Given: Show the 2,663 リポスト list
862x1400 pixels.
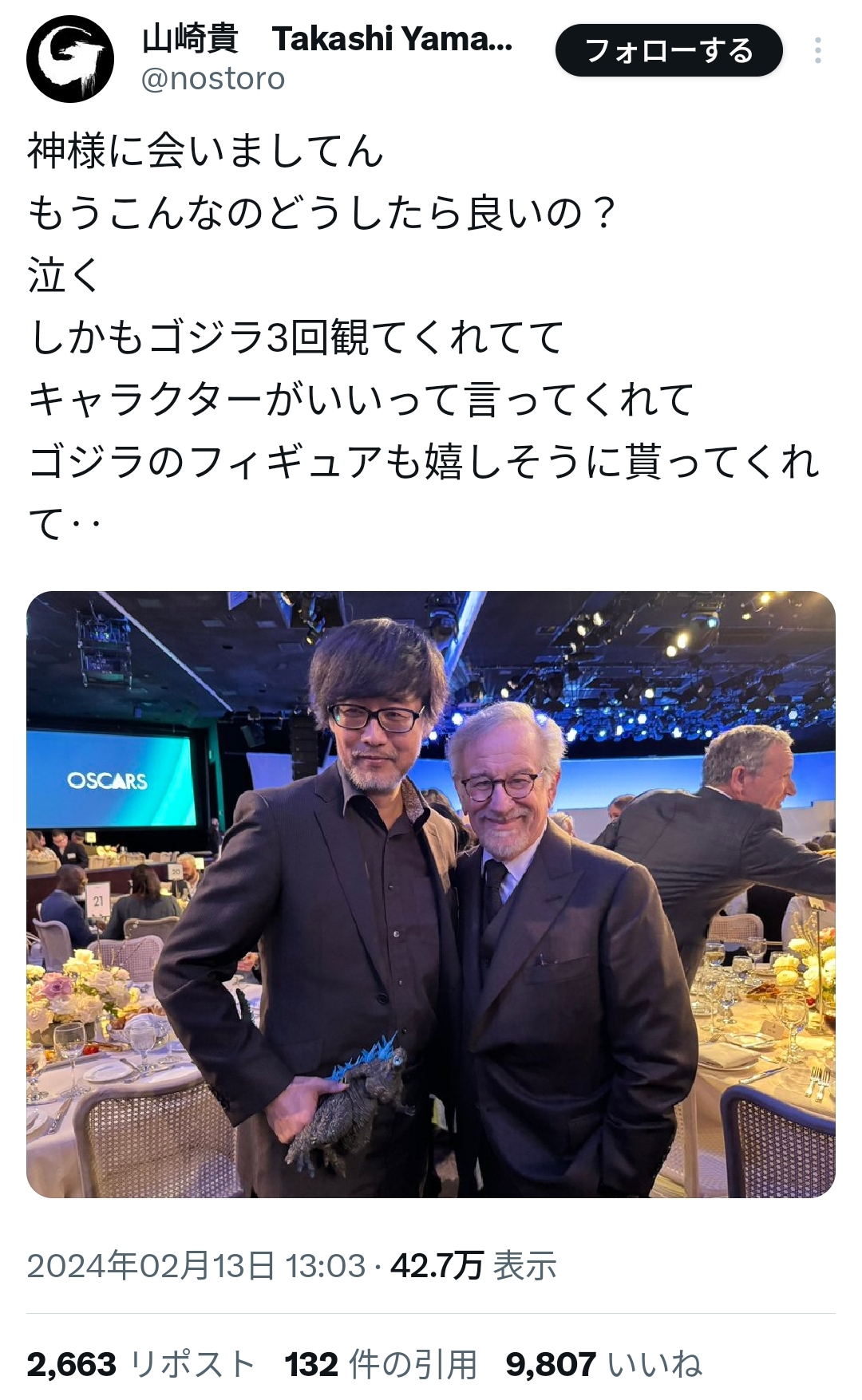Looking at the screenshot, I should coord(140,1365).
